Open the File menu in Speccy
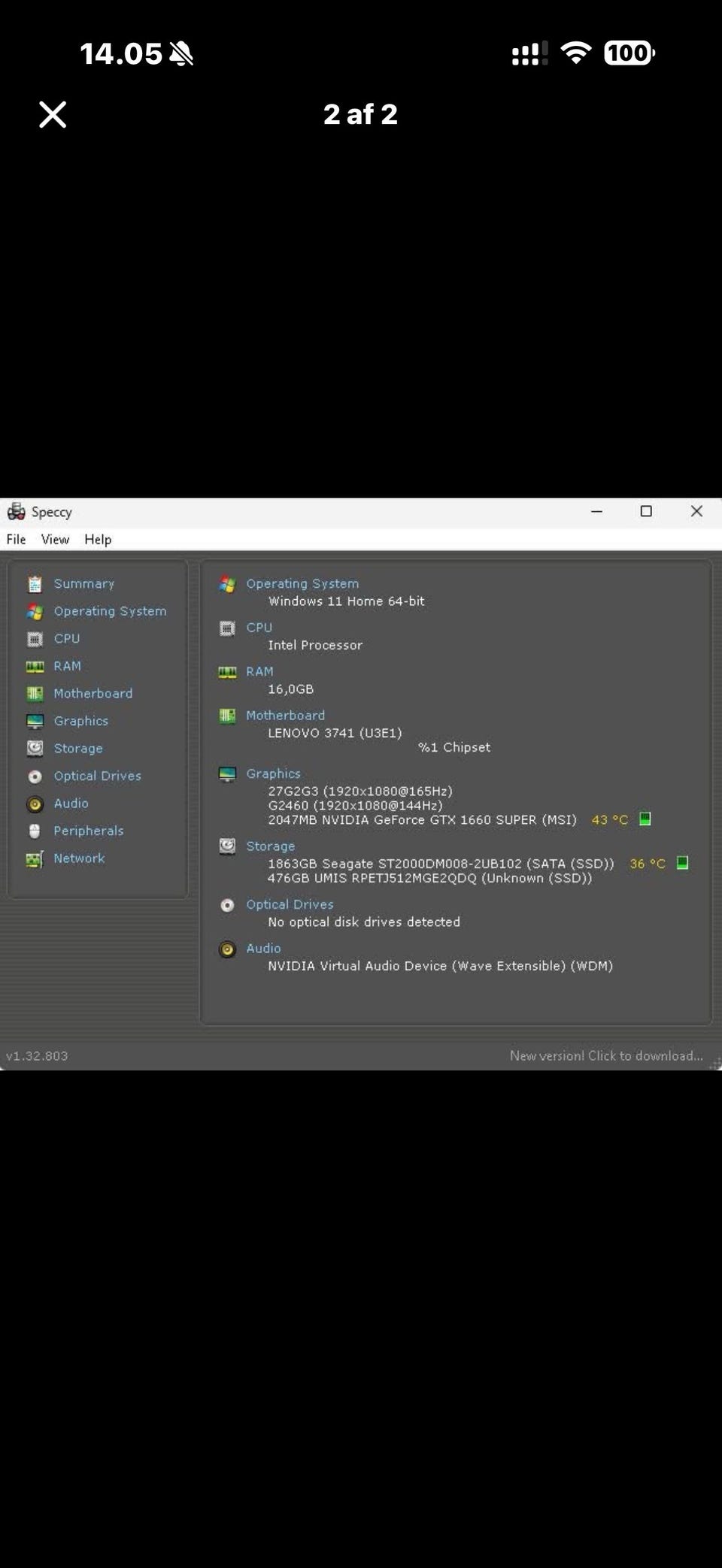 16,540
